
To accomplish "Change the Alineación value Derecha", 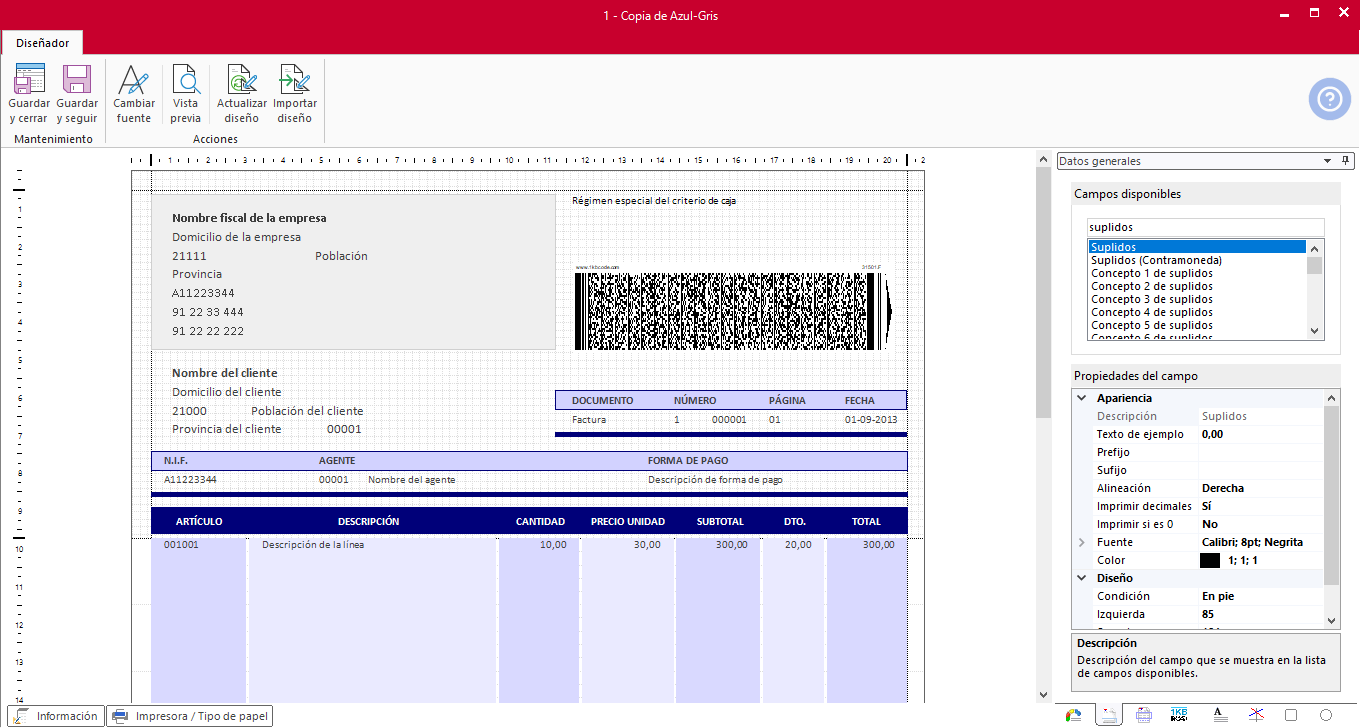I will click(1260, 488).
